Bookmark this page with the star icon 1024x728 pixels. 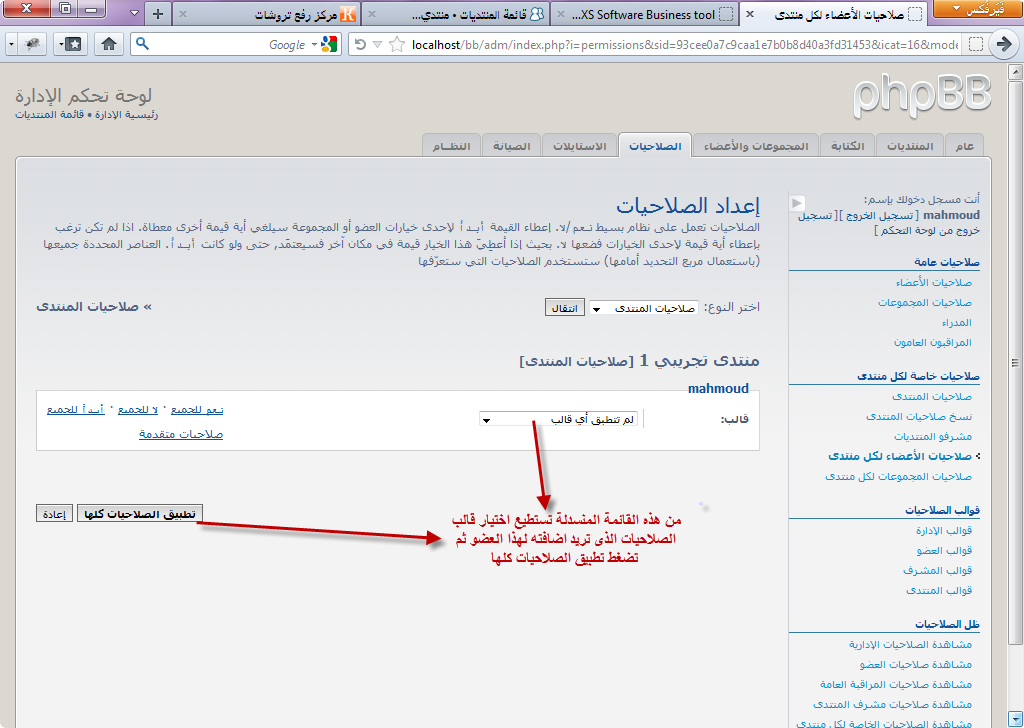[396, 44]
